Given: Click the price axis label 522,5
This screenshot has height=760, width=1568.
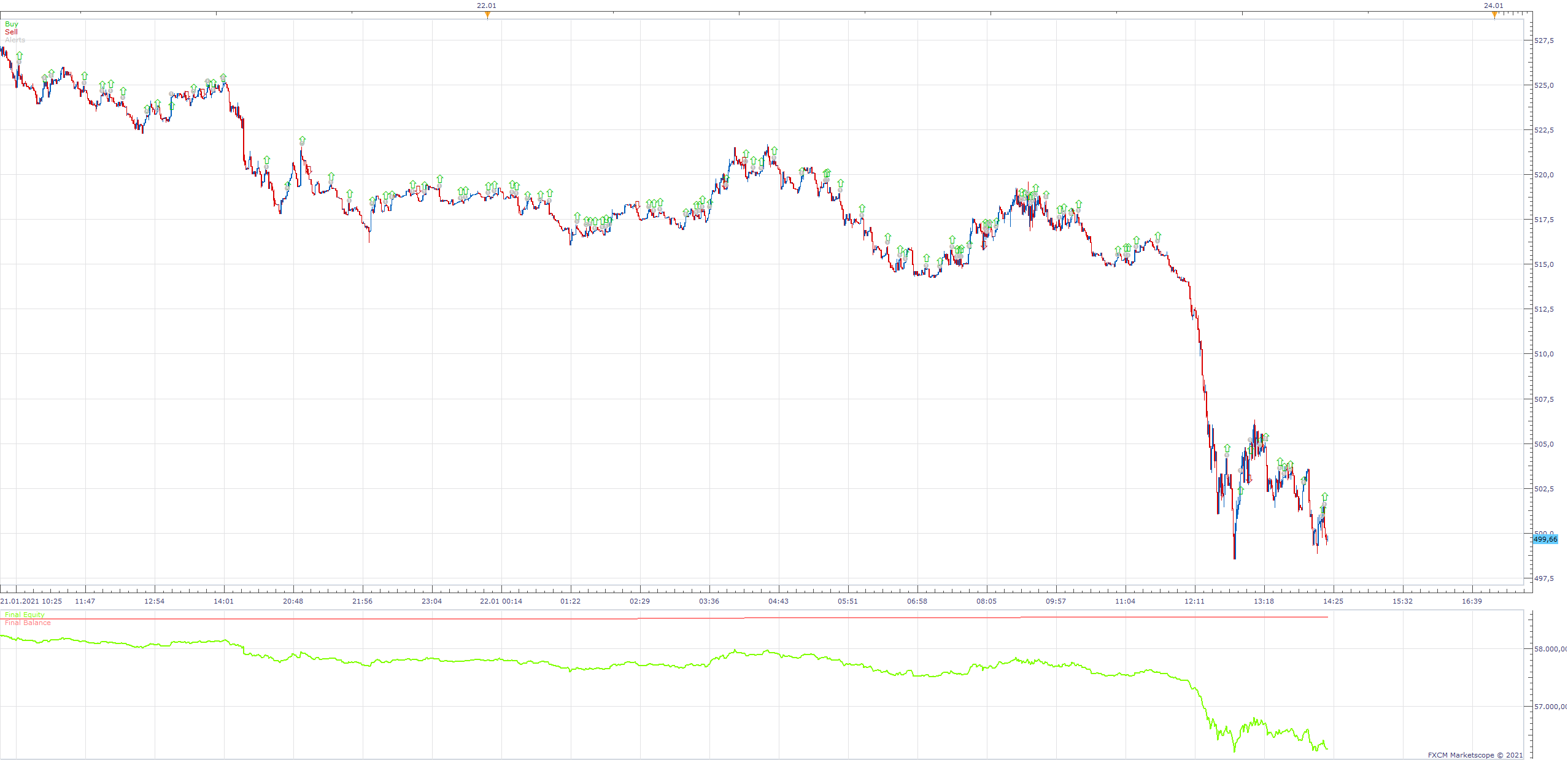Looking at the screenshot, I should coord(1544,130).
